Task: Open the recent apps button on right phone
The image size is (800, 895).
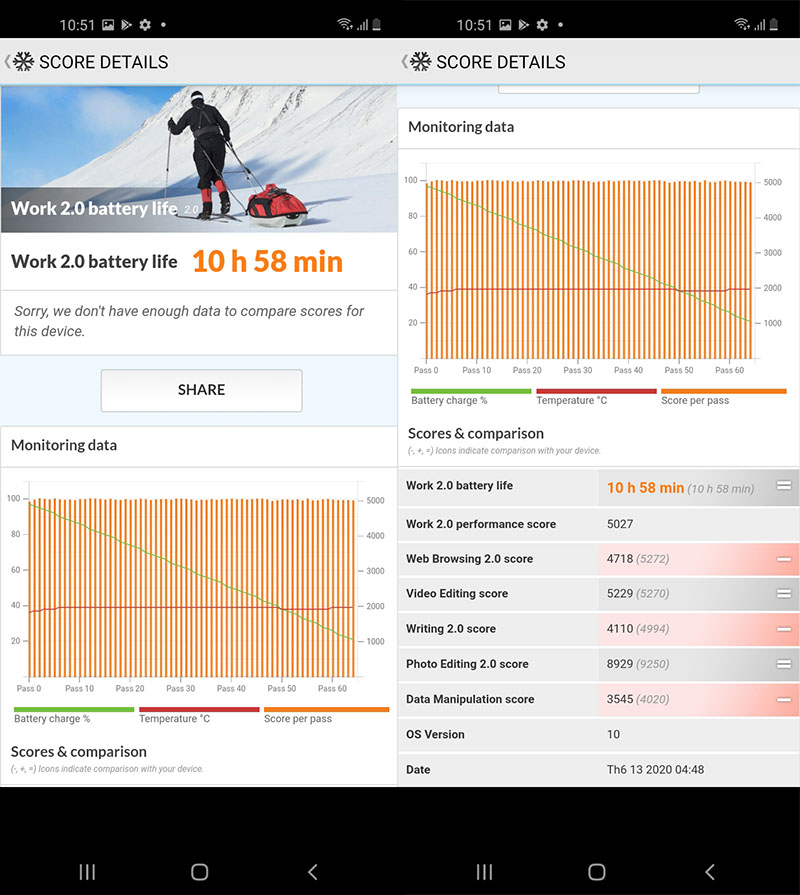Action: 484,872
